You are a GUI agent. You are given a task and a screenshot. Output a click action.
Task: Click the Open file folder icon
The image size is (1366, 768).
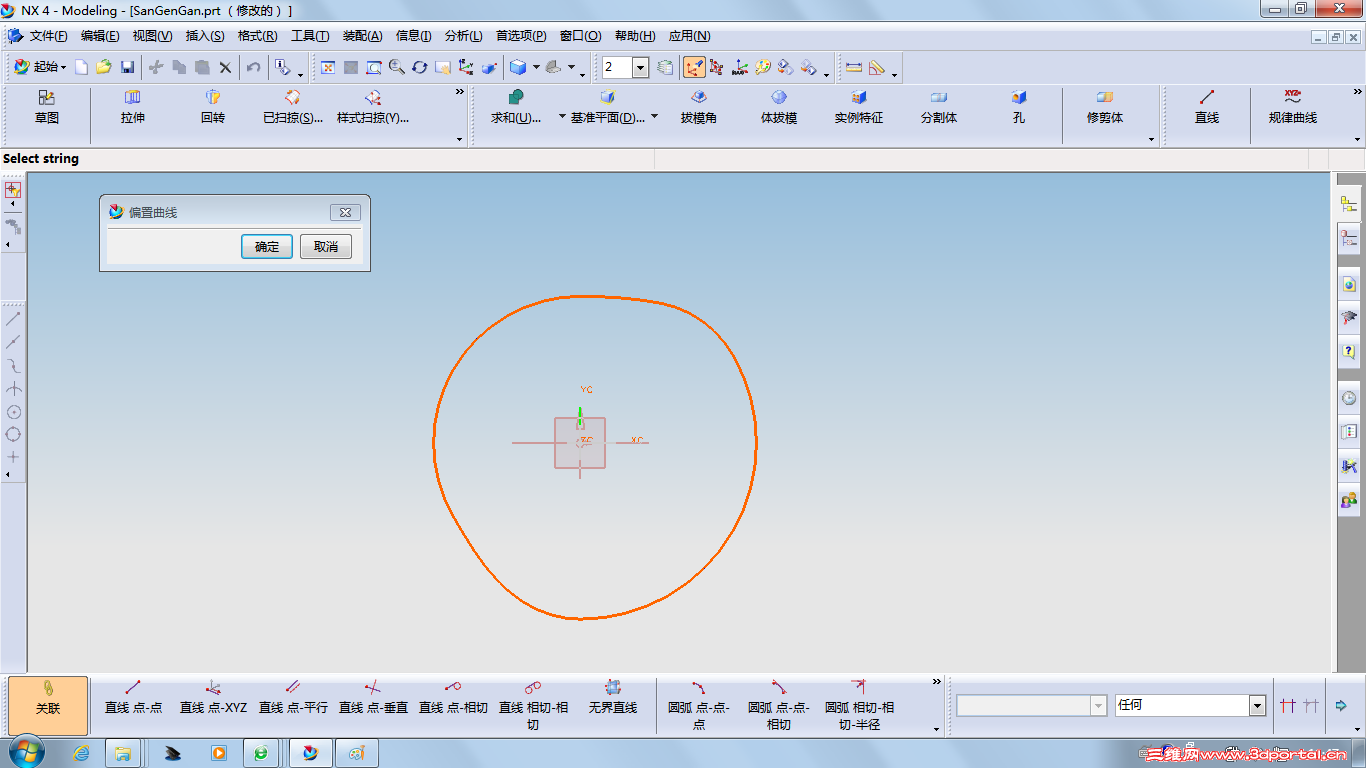pyautogui.click(x=104, y=67)
